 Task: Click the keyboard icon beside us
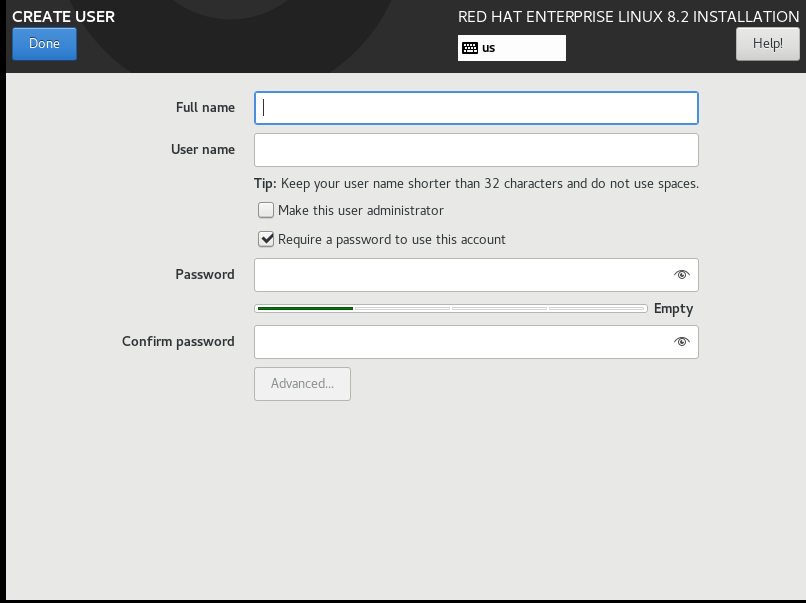click(470, 48)
